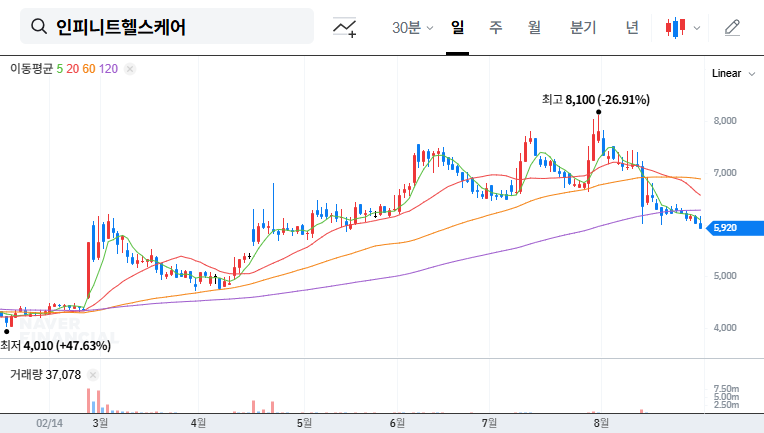Click the 8월 date axis label
The width and height of the screenshot is (764, 433).
click(x=601, y=423)
